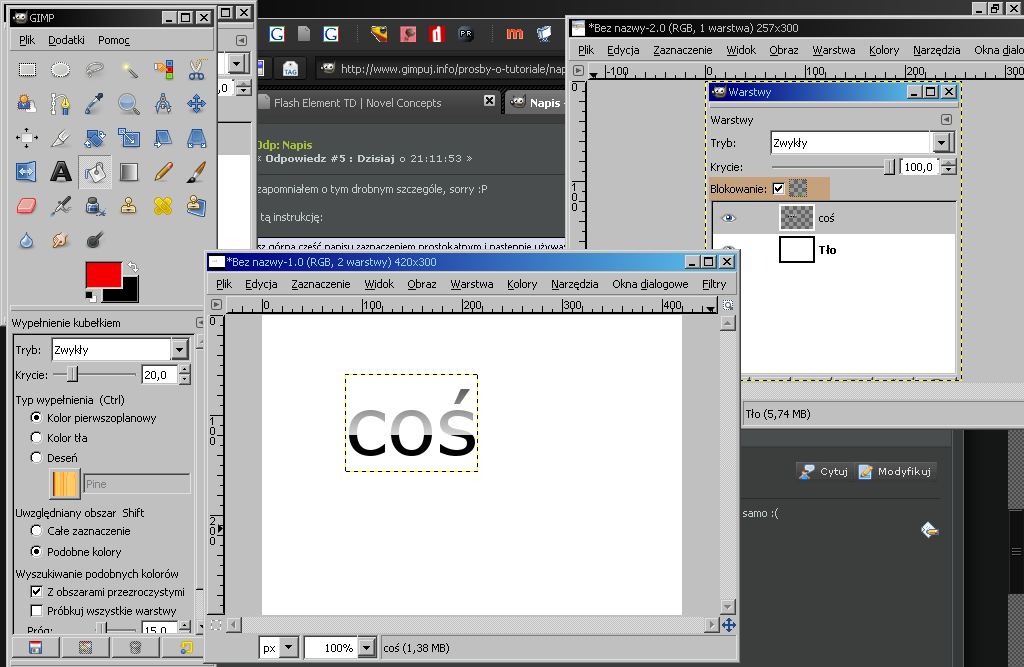The height and width of the screenshot is (667, 1024).
Task: Open the Tryb dropdown in tool options
Action: [179, 349]
